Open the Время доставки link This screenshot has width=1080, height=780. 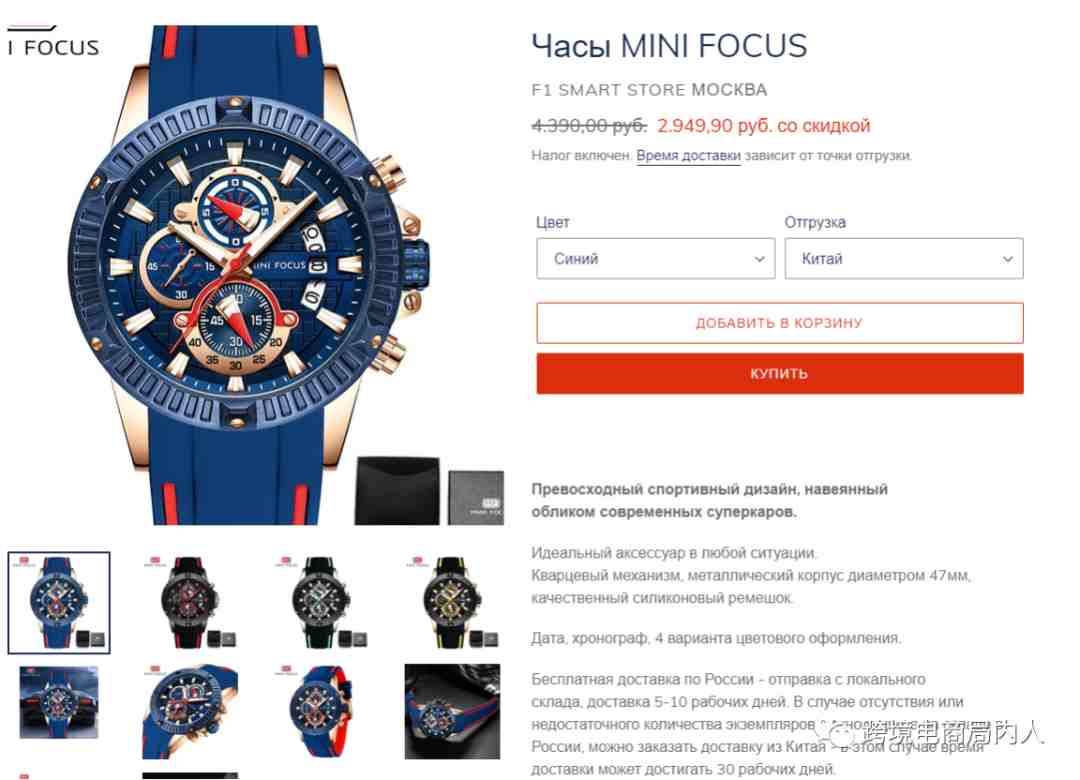[x=688, y=156]
